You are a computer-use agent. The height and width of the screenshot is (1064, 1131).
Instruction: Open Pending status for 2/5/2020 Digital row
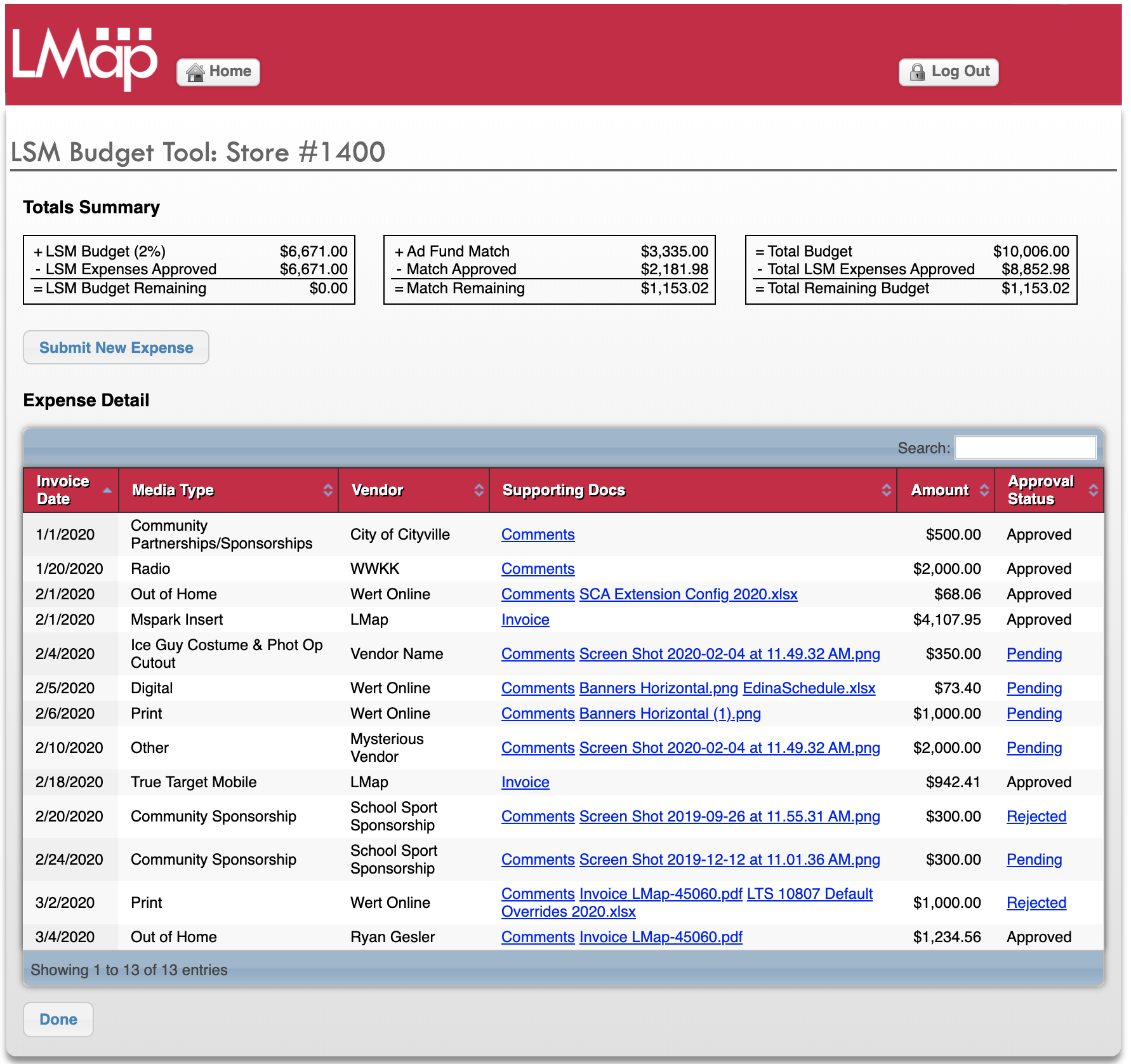tap(1034, 688)
